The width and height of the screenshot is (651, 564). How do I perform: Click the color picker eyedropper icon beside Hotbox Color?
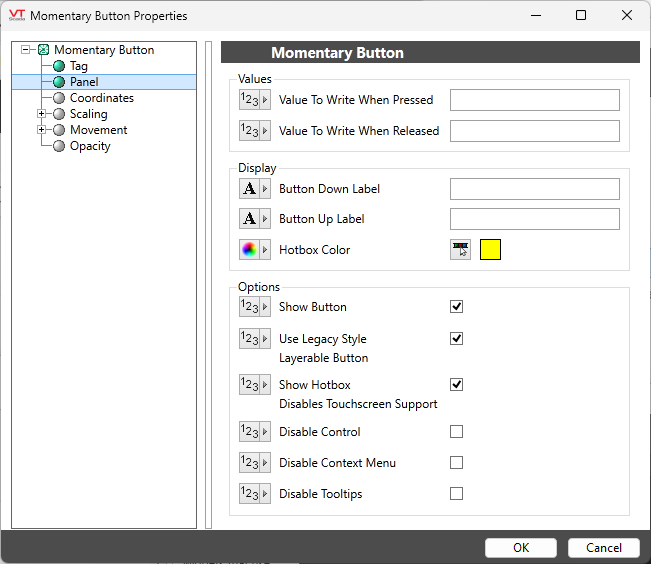pyautogui.click(x=460, y=250)
